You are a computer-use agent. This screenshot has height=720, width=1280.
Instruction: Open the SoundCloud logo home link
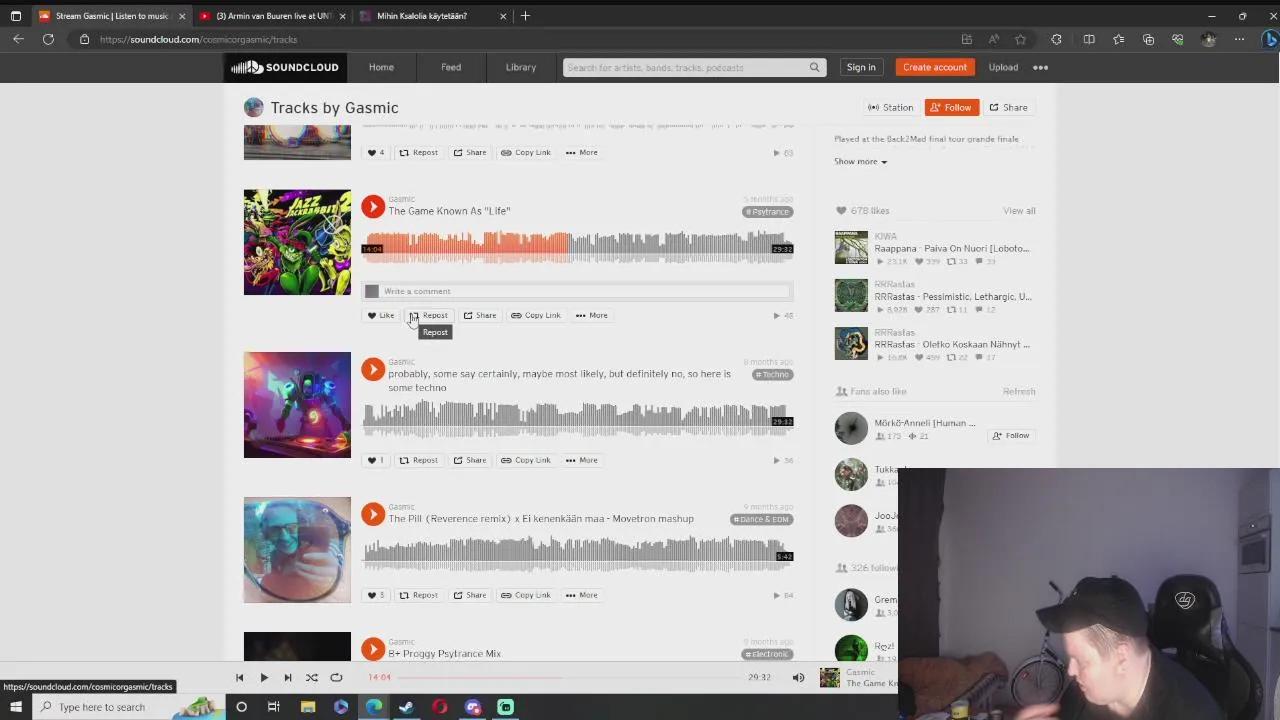(x=285, y=67)
